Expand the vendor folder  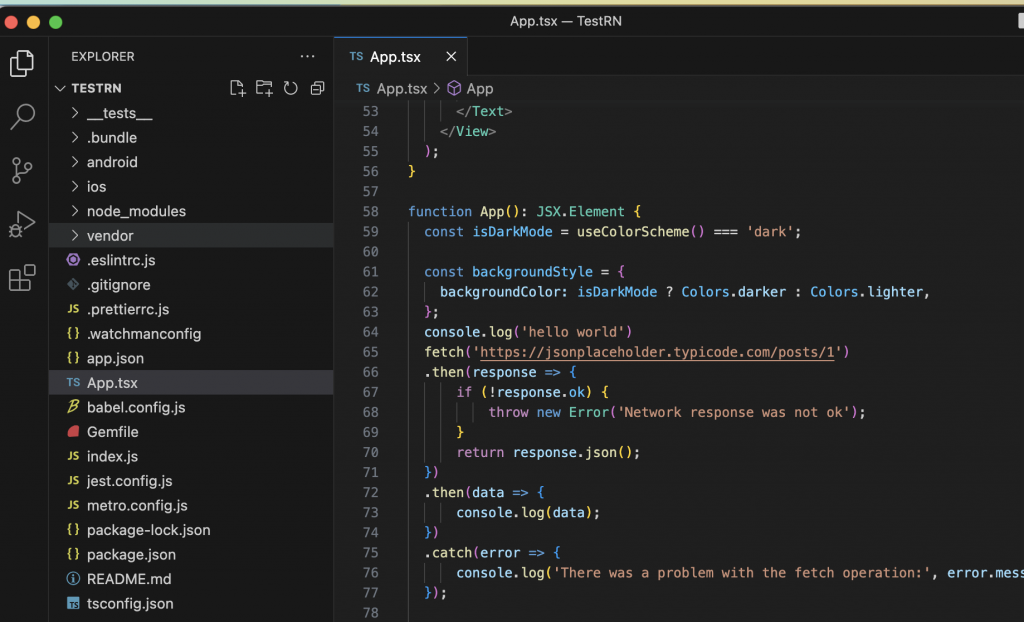191,236
